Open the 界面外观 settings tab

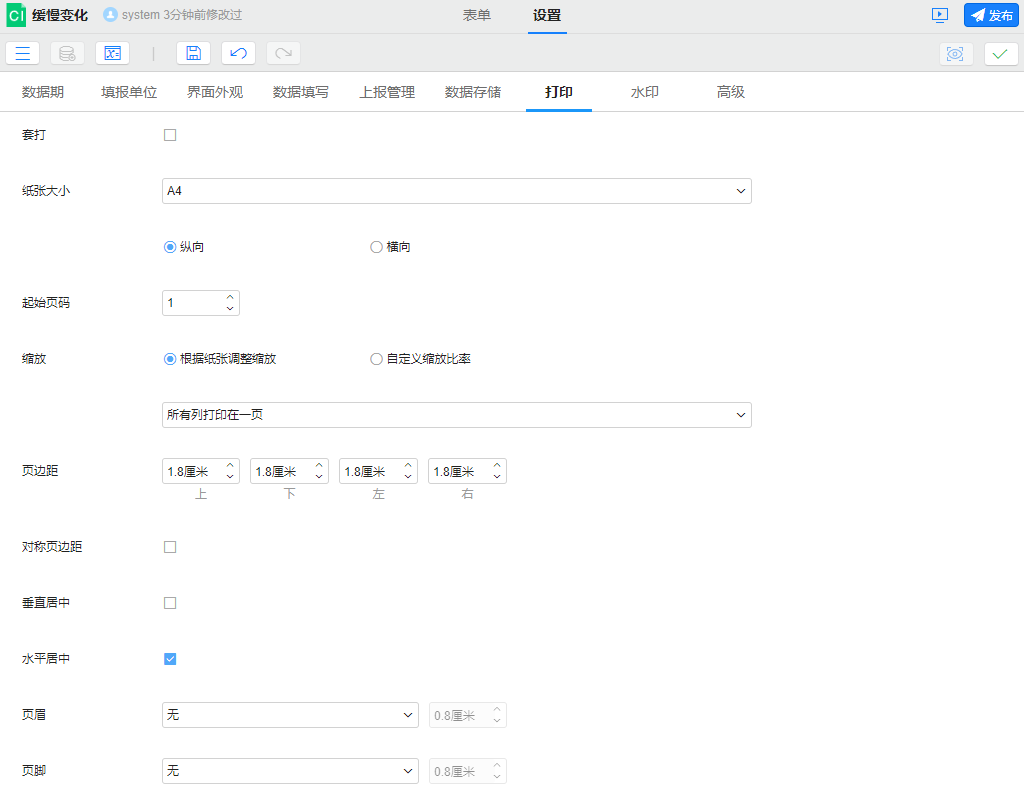pos(215,92)
